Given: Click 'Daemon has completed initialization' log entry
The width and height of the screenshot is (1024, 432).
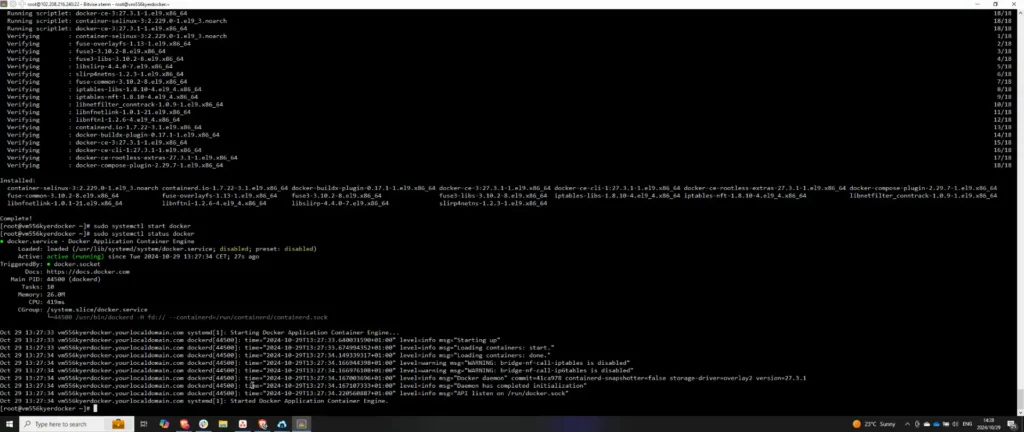Looking at the screenshot, I should pos(520,386).
